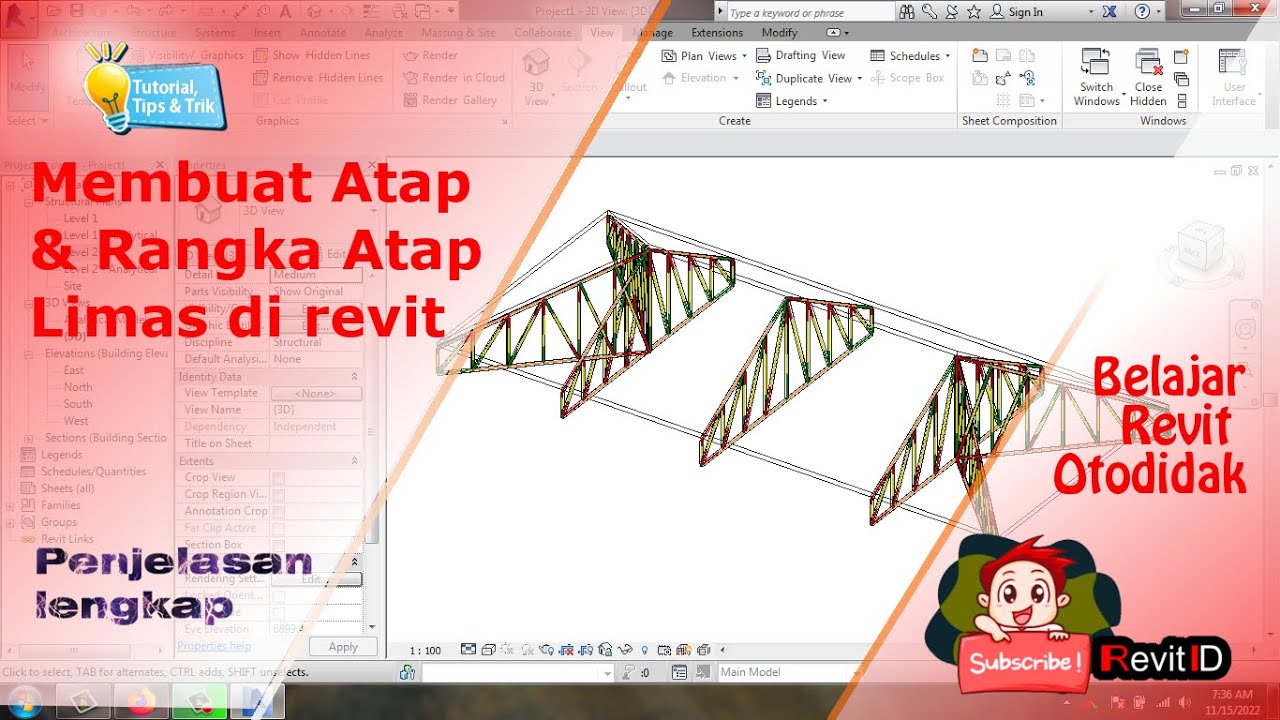Tick the Crop View checkbox
Image resolution: width=1280 pixels, height=720 pixels.
coord(279,478)
